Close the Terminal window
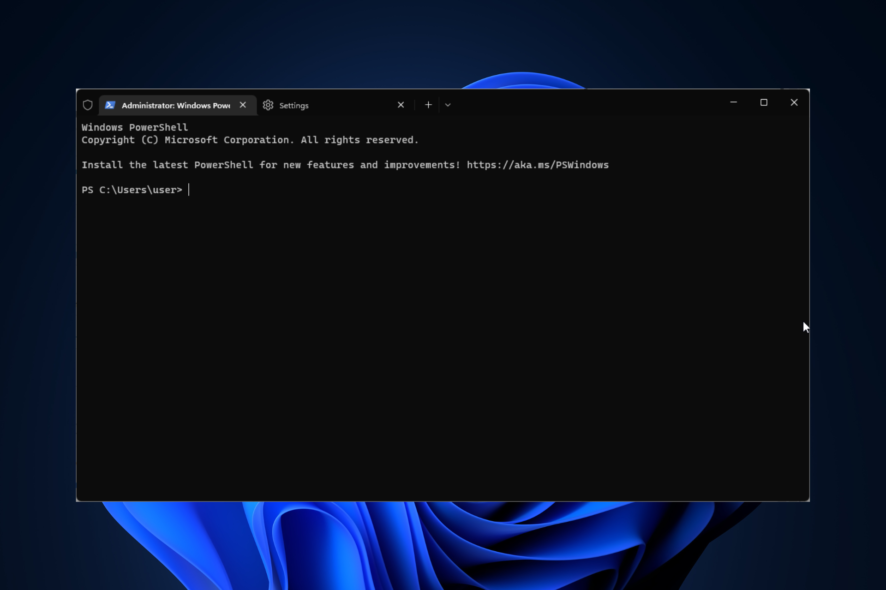This screenshot has width=886, height=590. 794,102
